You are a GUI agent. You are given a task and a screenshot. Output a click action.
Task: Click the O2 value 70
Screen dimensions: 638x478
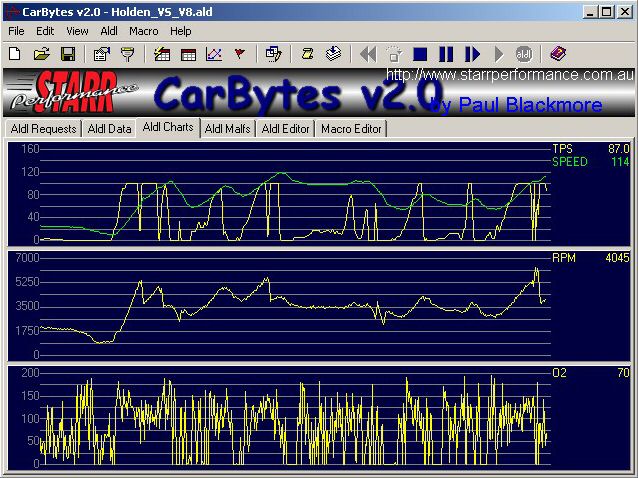click(x=623, y=373)
